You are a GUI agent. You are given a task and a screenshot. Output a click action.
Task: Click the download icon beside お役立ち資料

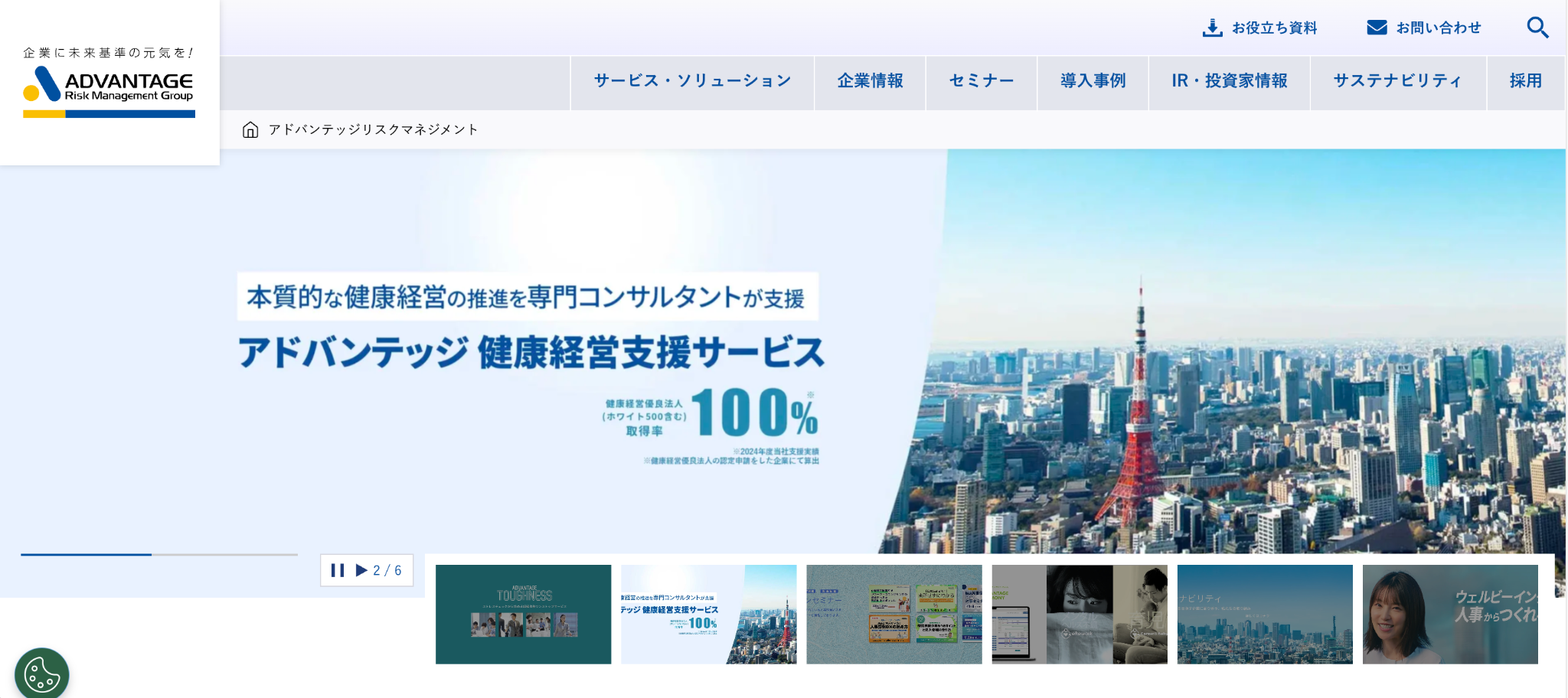coord(1213,28)
